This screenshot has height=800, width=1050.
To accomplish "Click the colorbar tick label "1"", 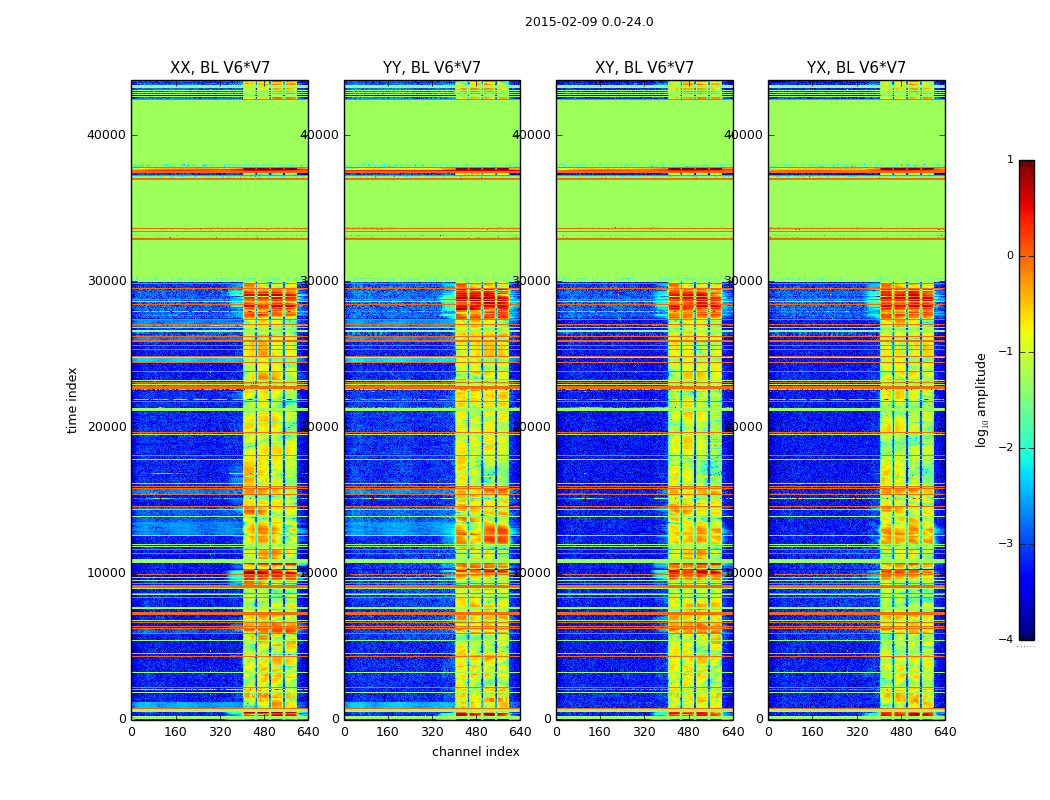I will click(1009, 160).
